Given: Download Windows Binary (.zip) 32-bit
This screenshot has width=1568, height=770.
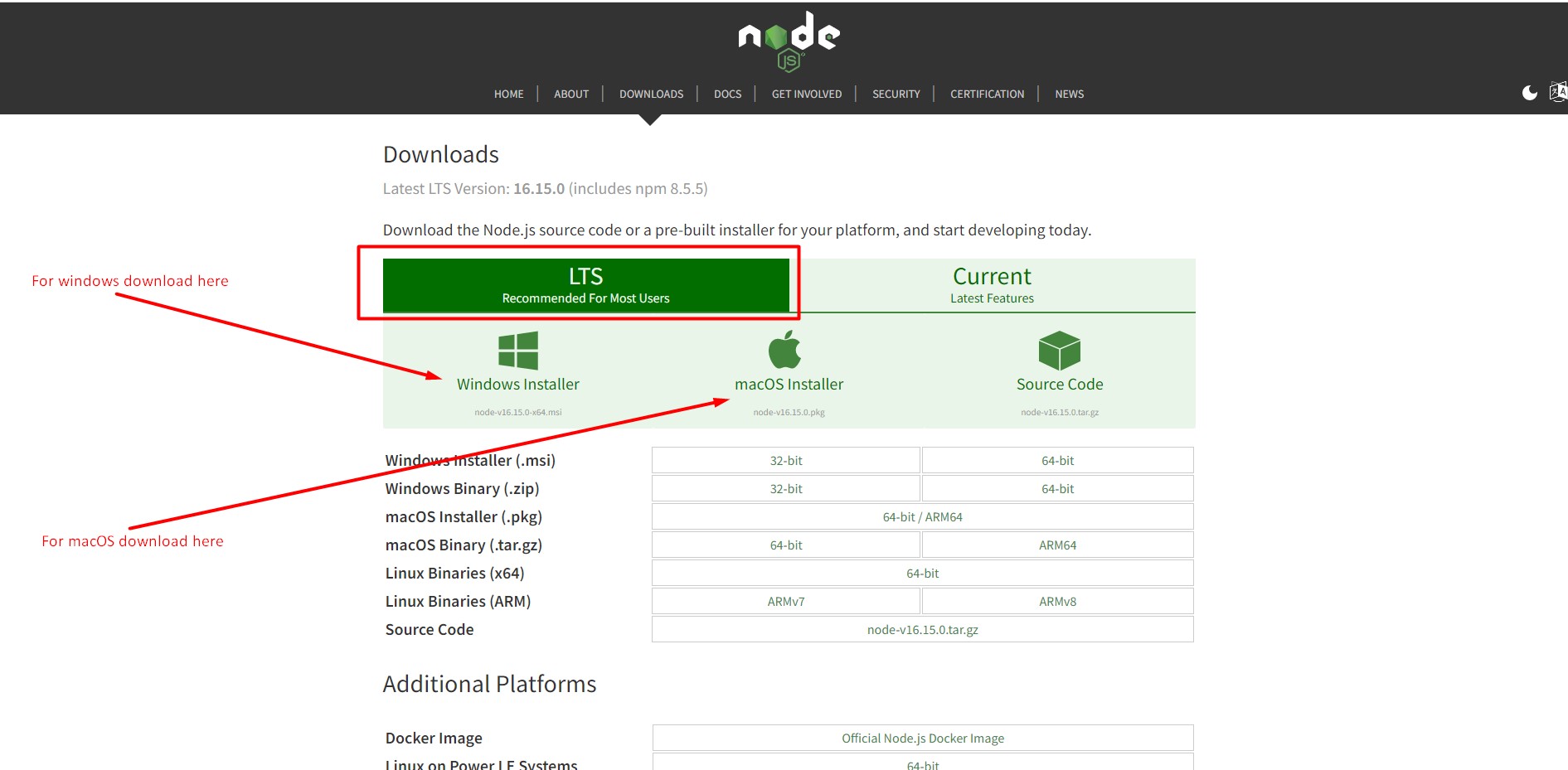Looking at the screenshot, I should pos(786,488).
